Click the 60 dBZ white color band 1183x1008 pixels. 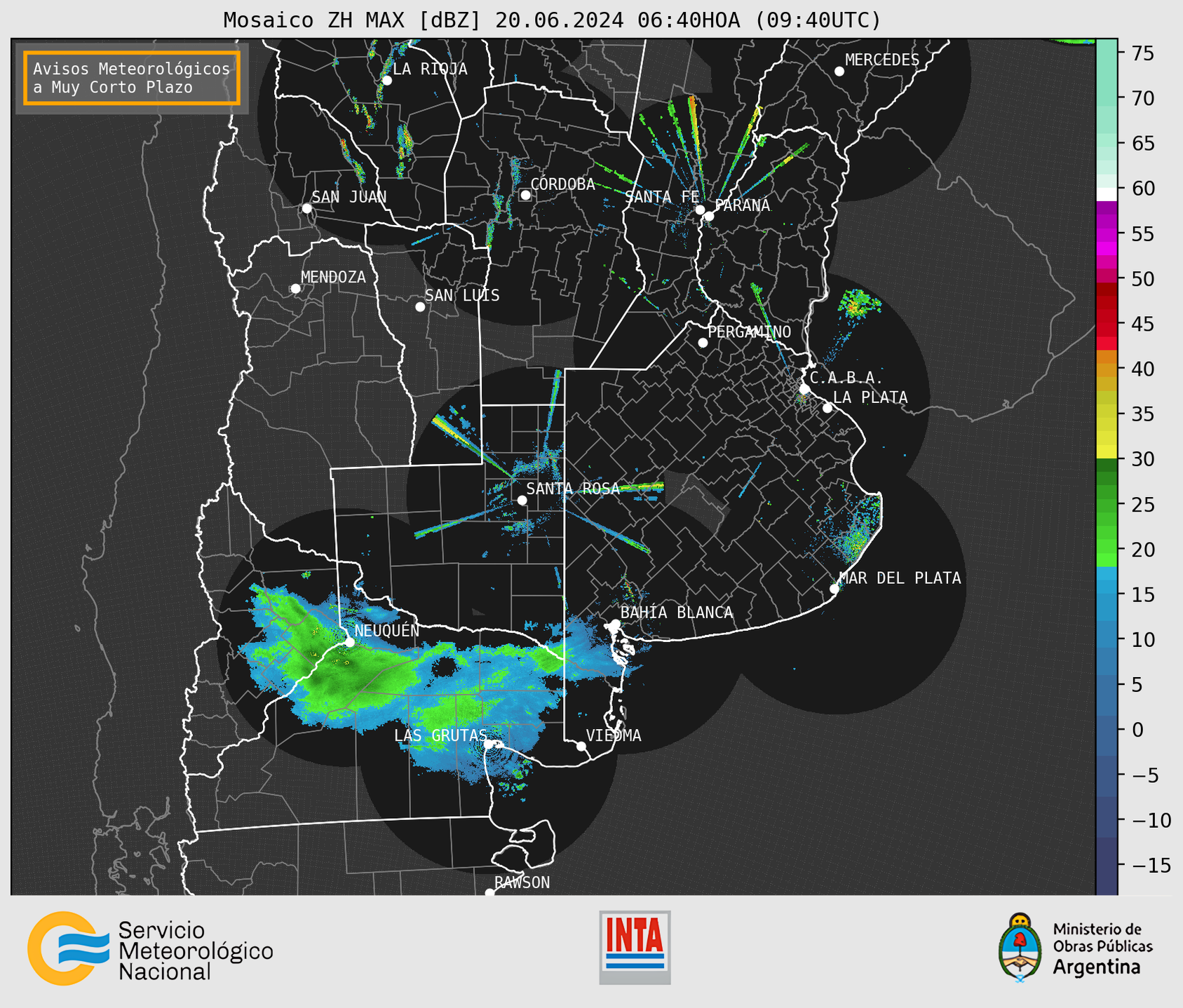[1107, 194]
